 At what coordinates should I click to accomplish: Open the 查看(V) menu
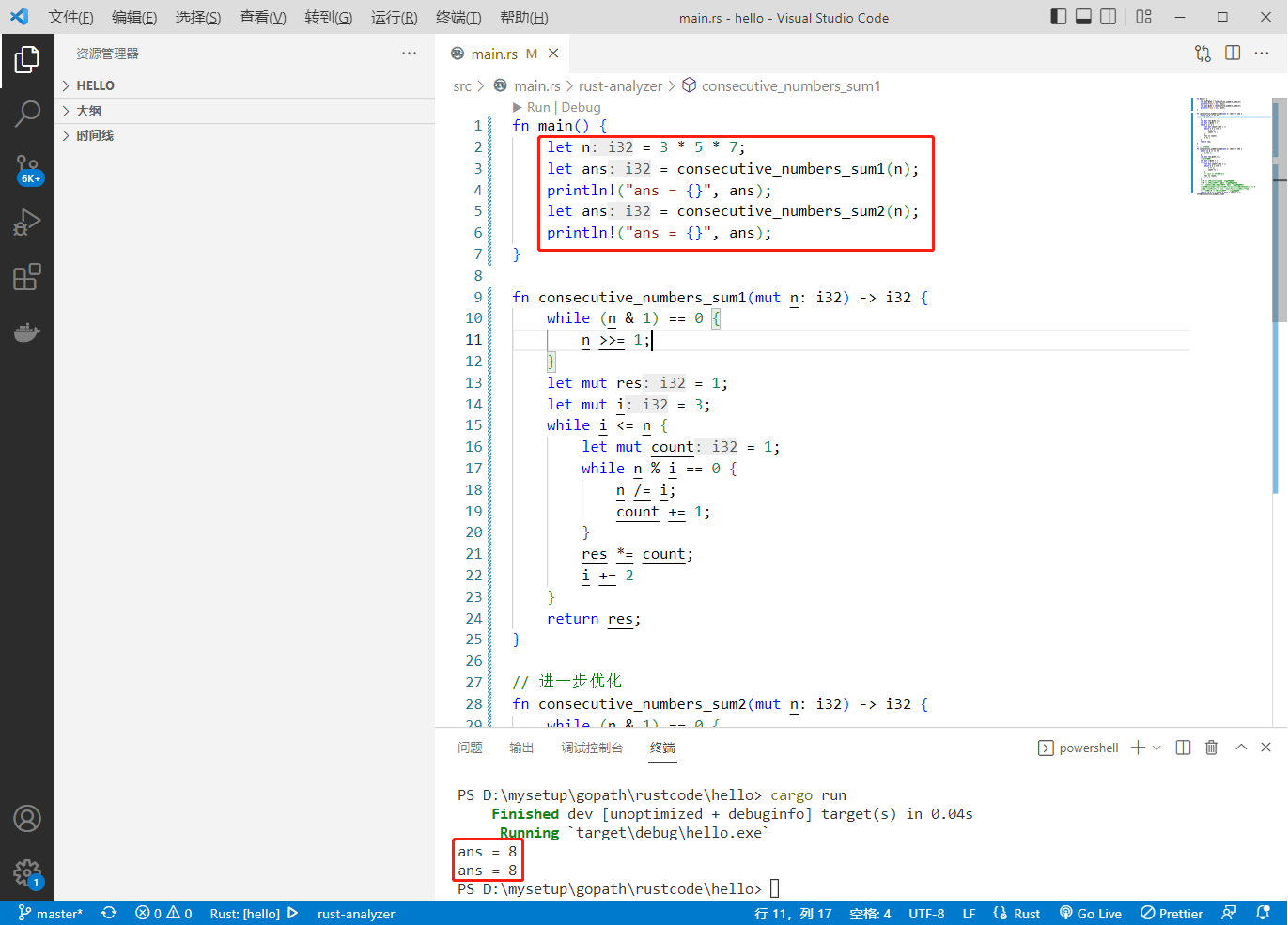point(263,17)
